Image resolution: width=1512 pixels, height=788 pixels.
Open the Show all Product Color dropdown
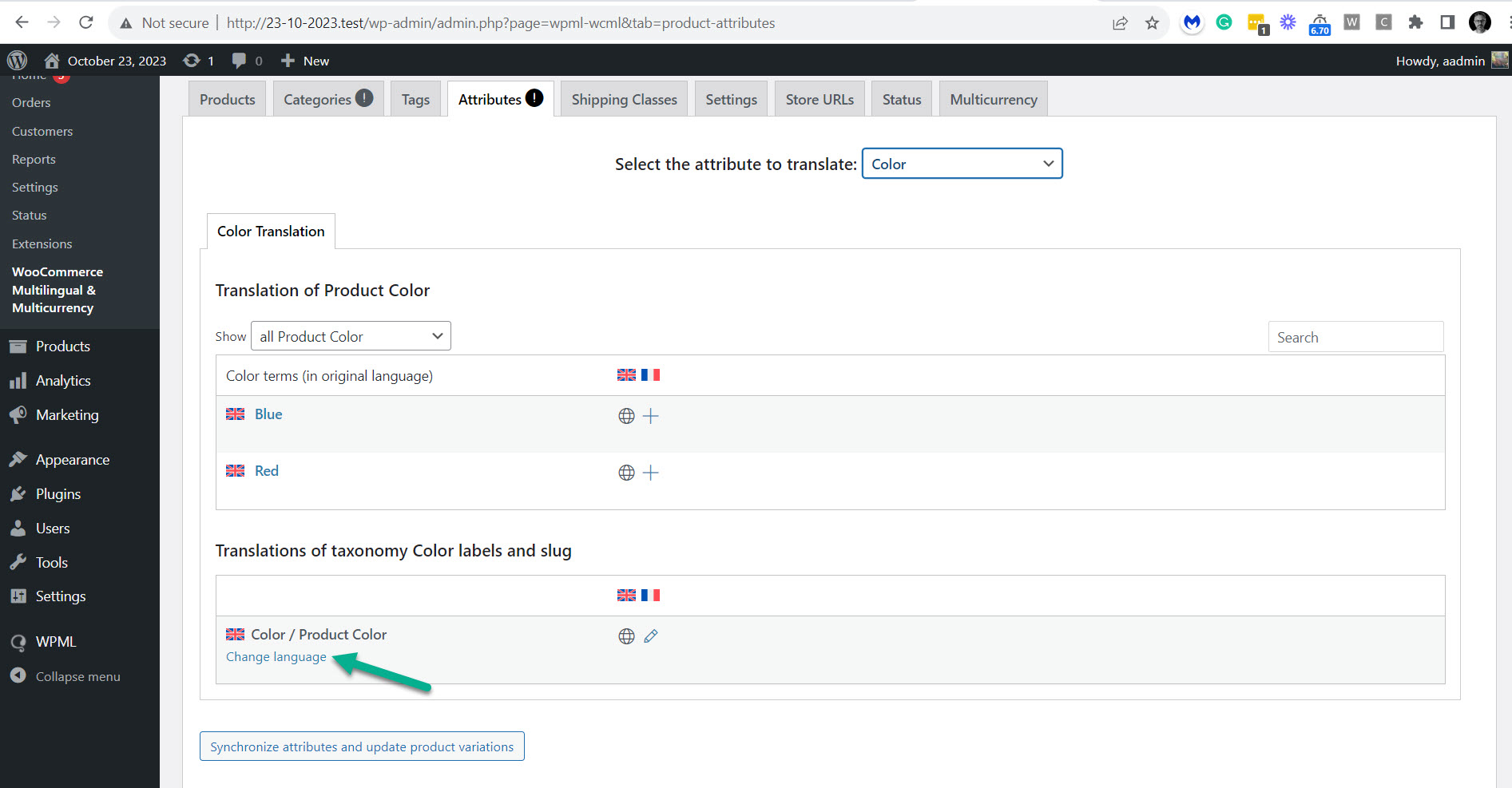[351, 336]
